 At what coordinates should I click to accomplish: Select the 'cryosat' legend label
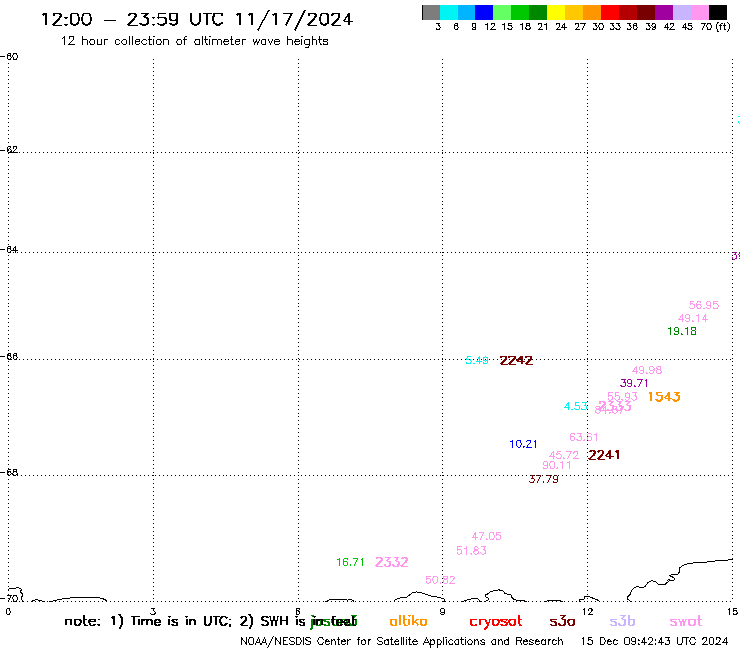click(x=496, y=622)
